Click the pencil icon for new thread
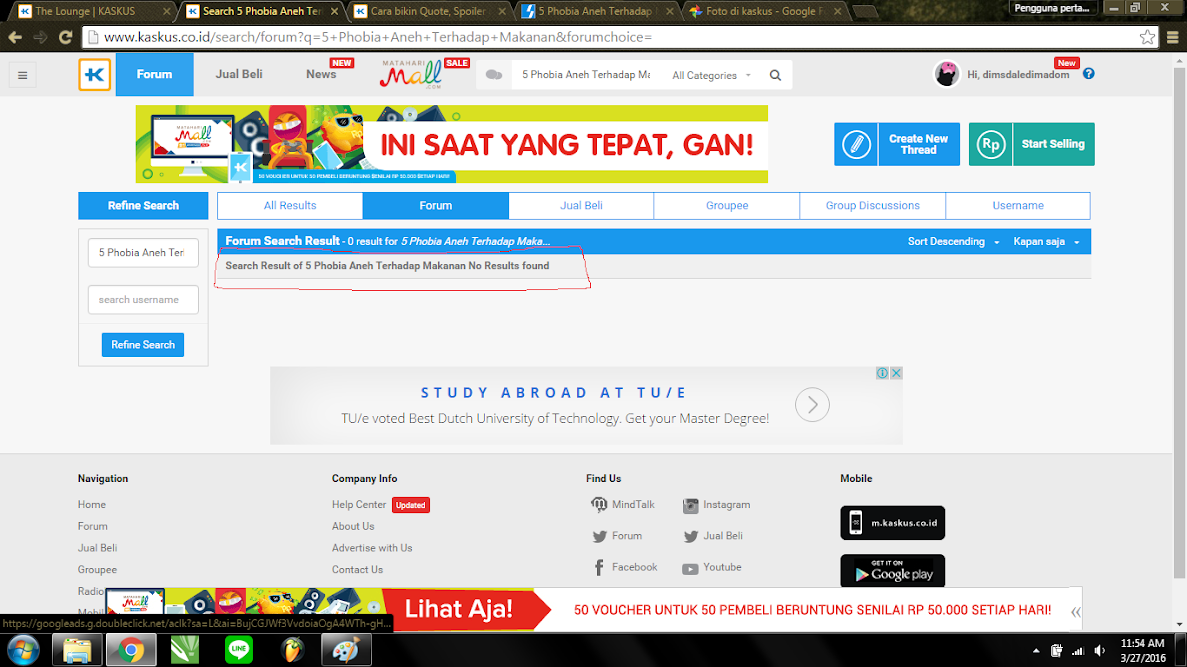This screenshot has width=1187, height=667. coord(856,144)
